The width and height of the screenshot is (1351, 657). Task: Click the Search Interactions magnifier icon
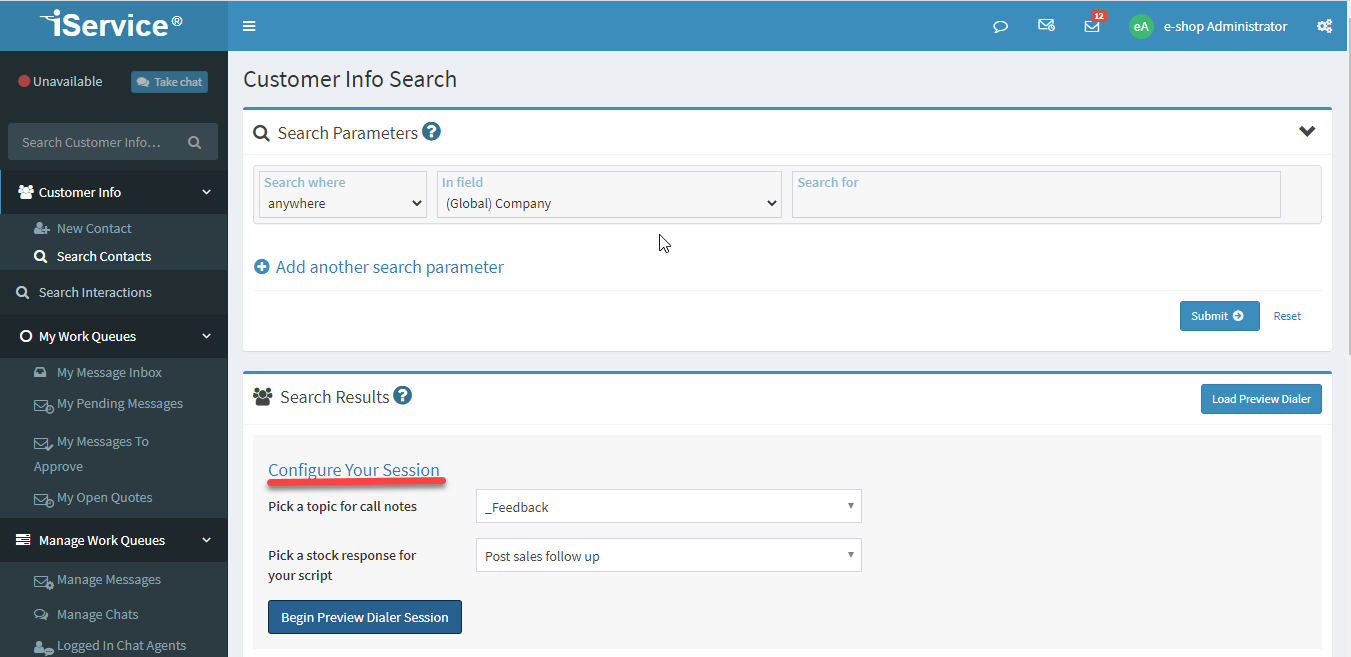[23, 292]
